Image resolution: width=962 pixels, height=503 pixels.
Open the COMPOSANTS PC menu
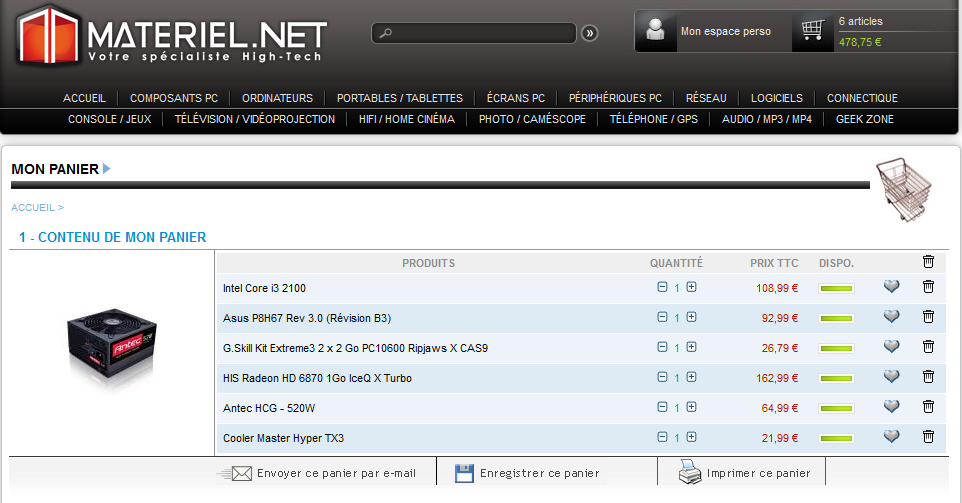tap(174, 98)
